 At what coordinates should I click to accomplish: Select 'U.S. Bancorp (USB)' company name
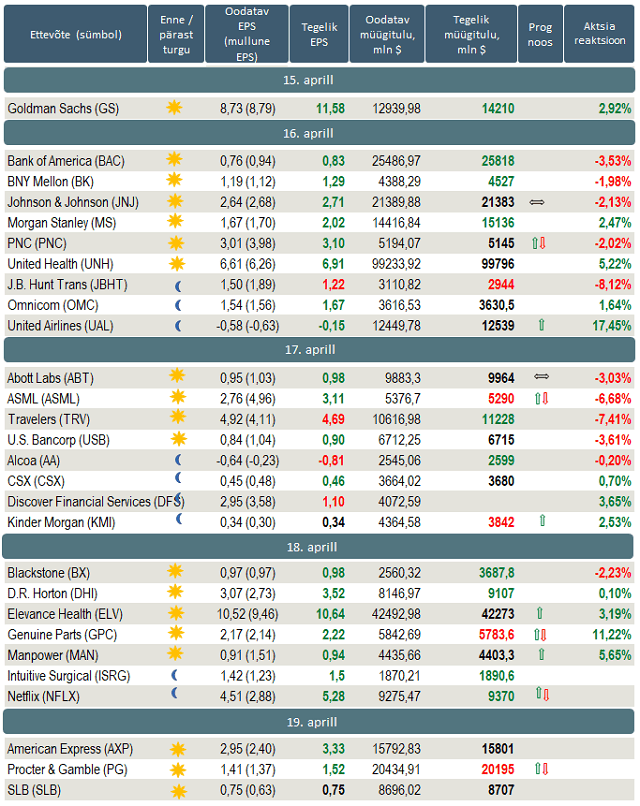(59, 440)
